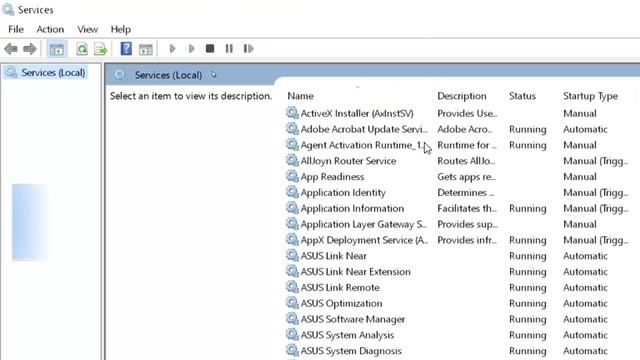The width and height of the screenshot is (640, 360).
Task: Select the Agent Activation Runtime service name
Action: pyautogui.click(x=362, y=145)
